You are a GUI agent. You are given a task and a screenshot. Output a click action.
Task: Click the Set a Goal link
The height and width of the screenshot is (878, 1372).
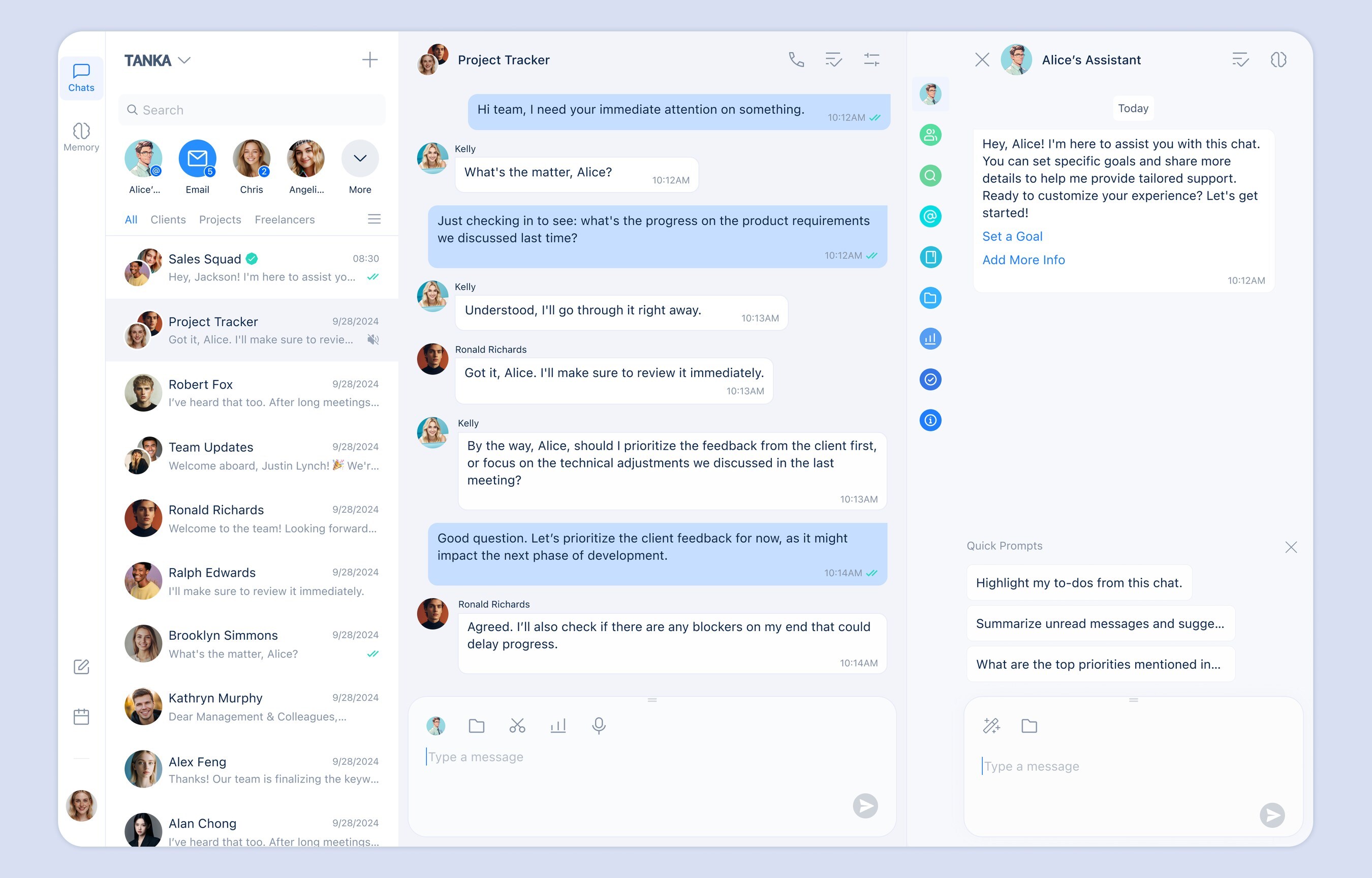pos(1012,236)
